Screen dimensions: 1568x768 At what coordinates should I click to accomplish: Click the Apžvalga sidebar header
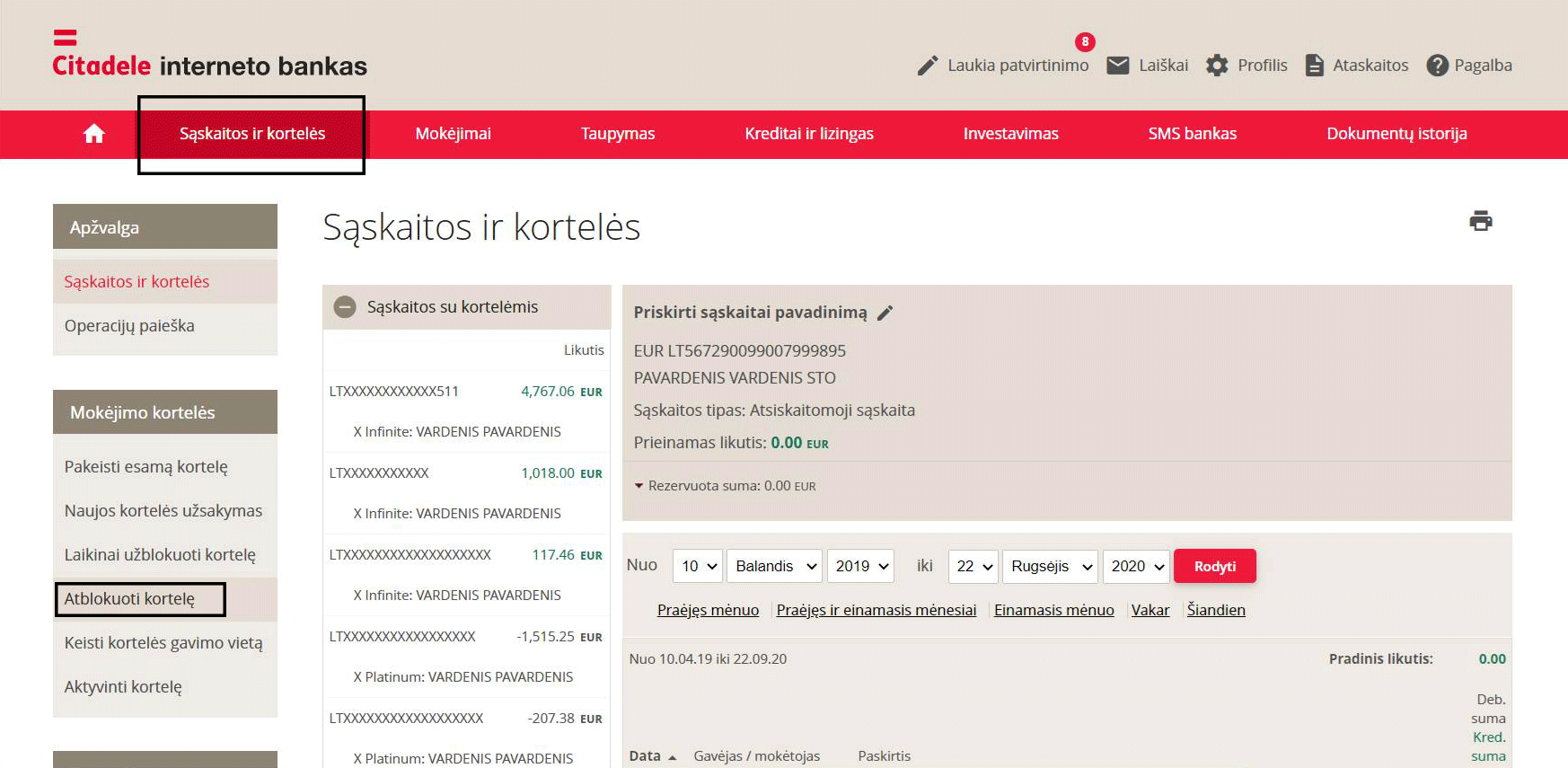(165, 227)
